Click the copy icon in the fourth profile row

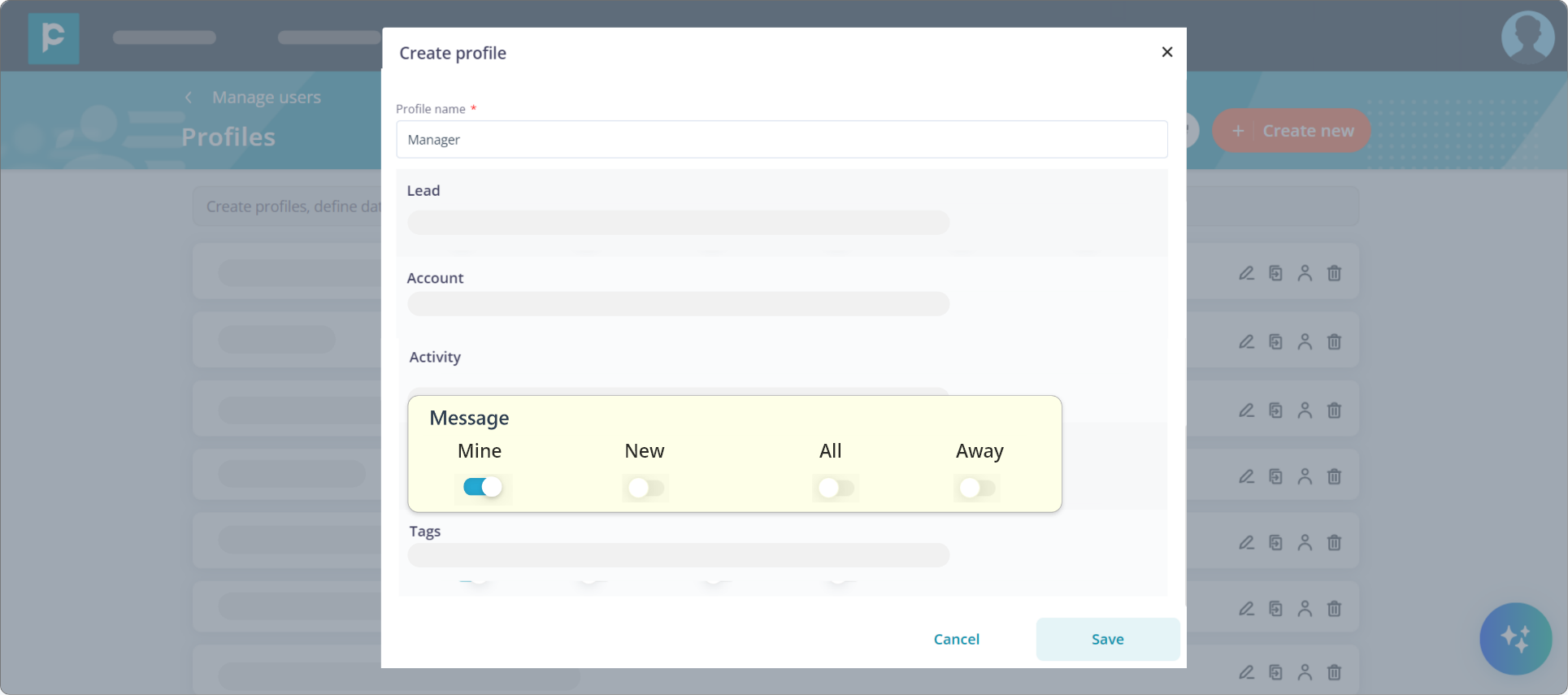[1275, 476]
